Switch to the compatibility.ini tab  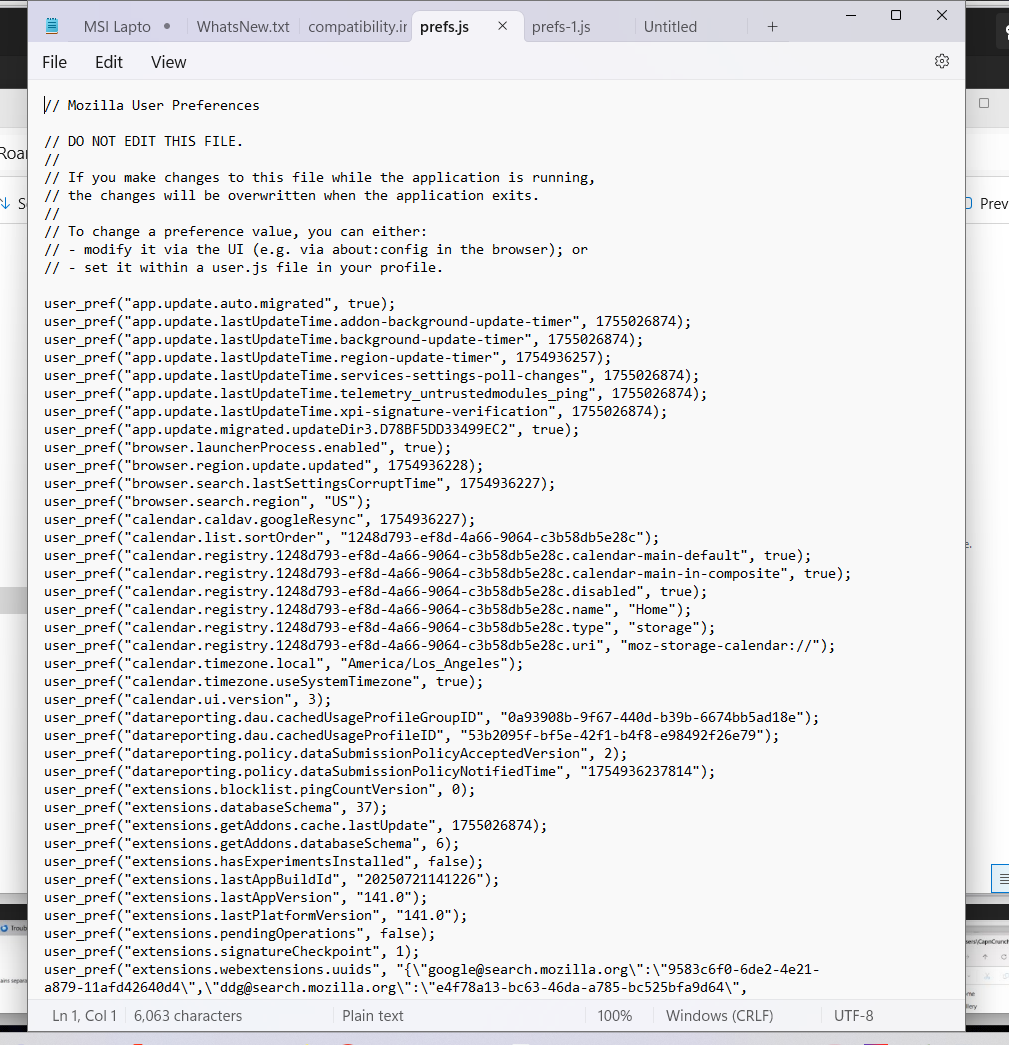[357, 27]
